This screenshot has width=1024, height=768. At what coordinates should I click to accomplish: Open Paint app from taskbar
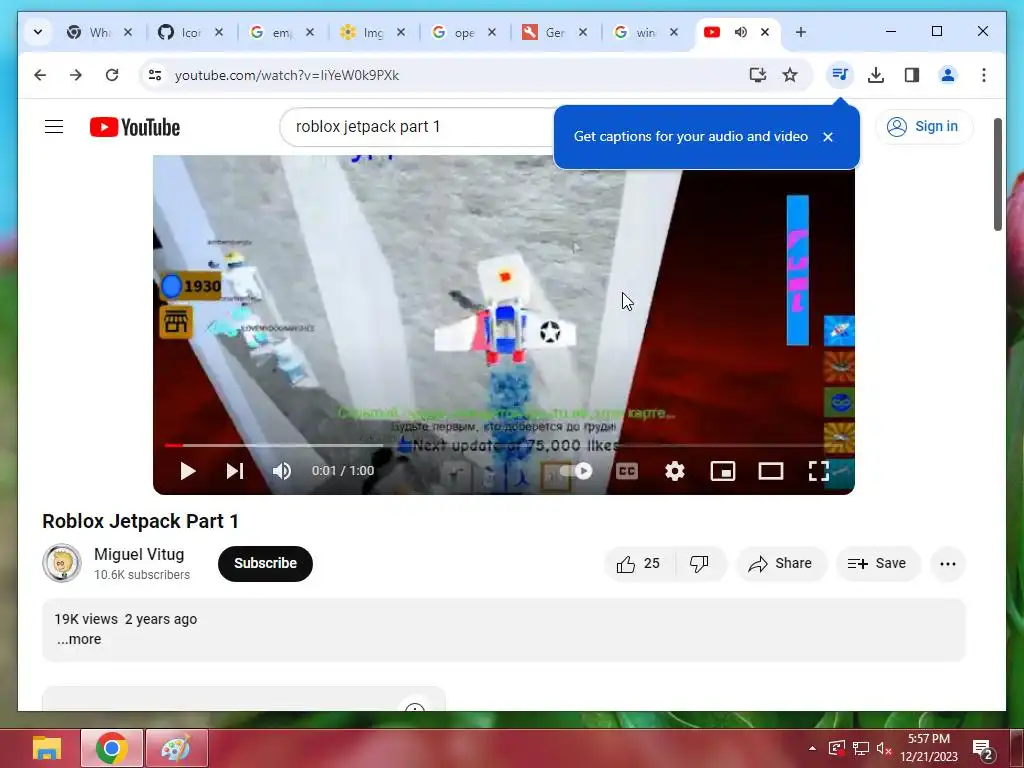pyautogui.click(x=176, y=748)
